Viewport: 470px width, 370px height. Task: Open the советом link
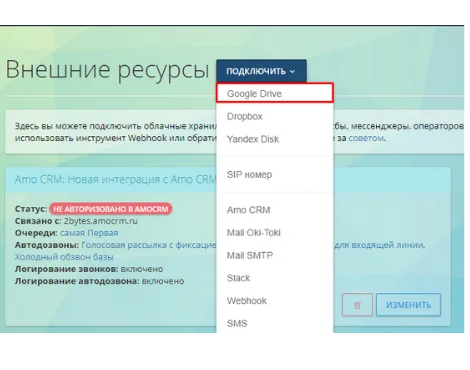click(366, 138)
